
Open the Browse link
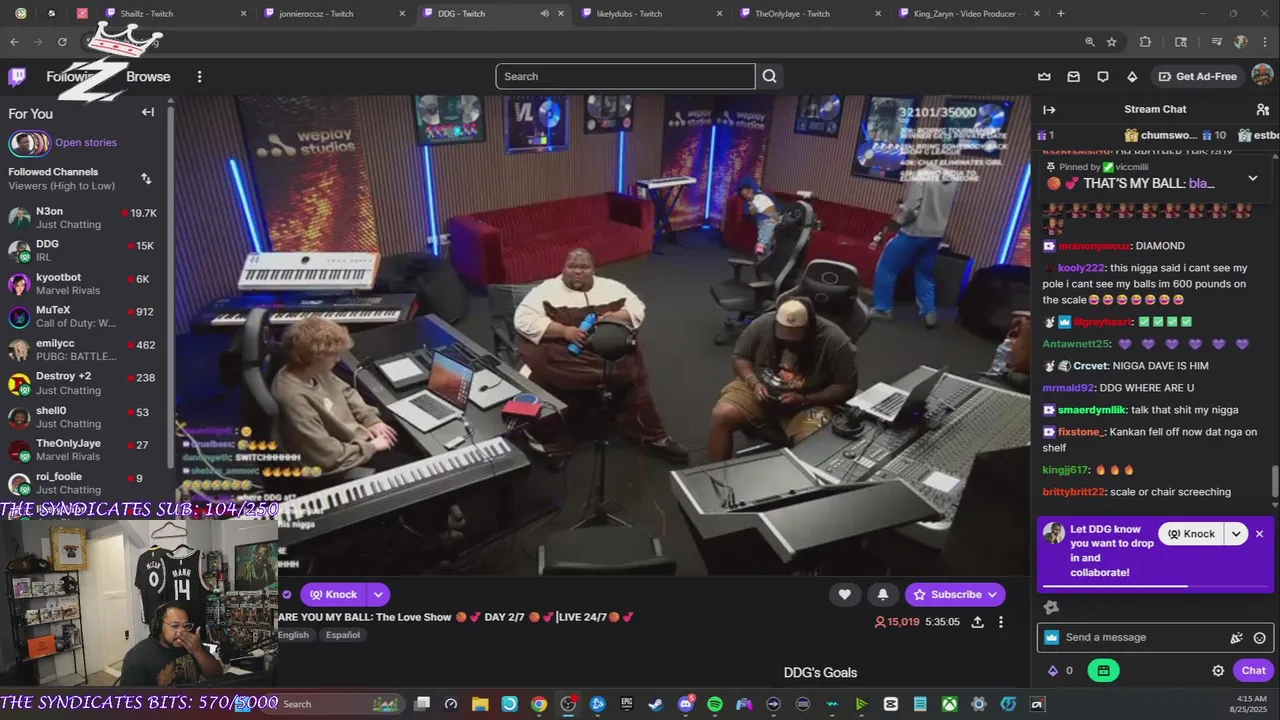(x=148, y=76)
